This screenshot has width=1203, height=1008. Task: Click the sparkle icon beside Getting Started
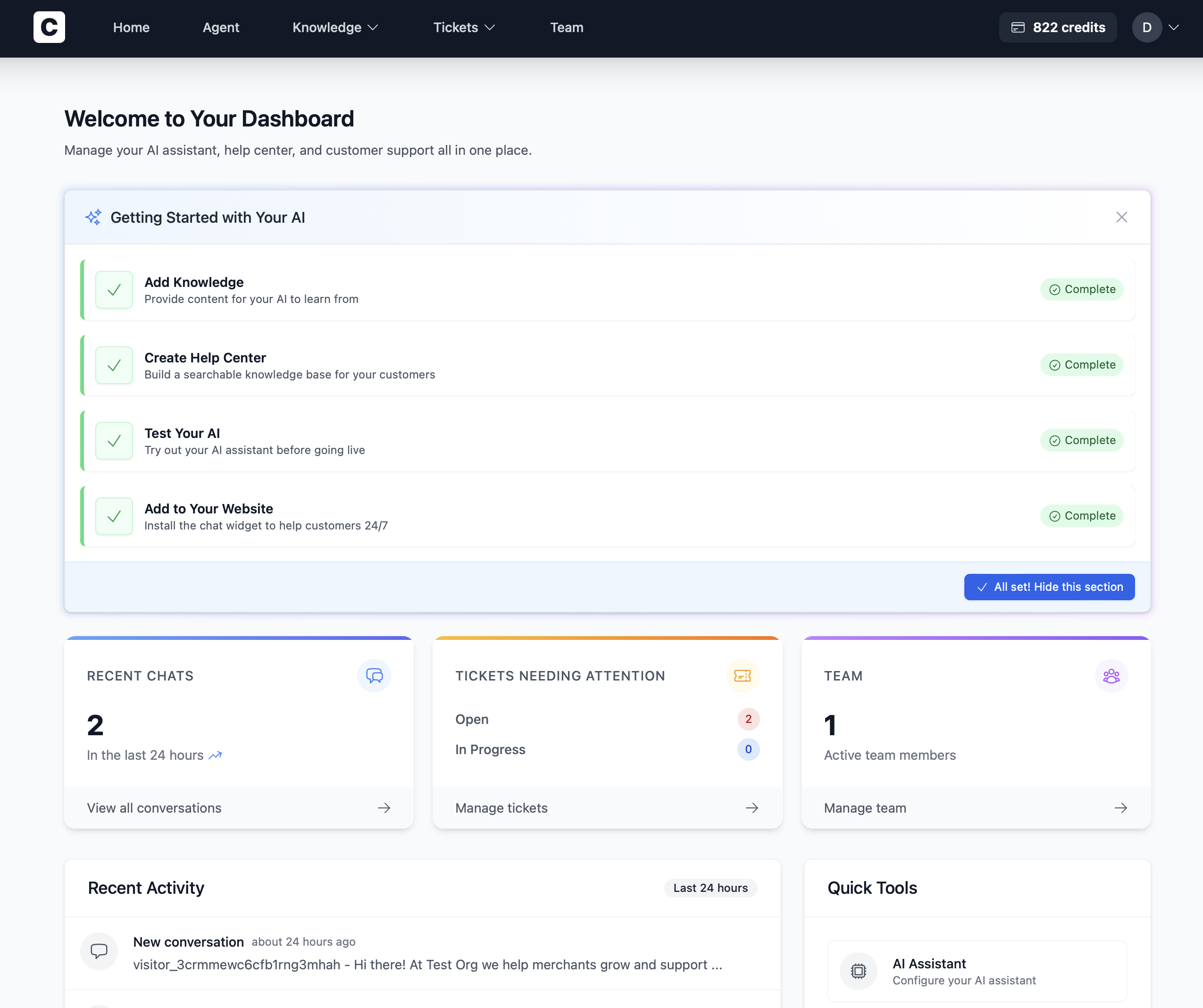[93, 217]
